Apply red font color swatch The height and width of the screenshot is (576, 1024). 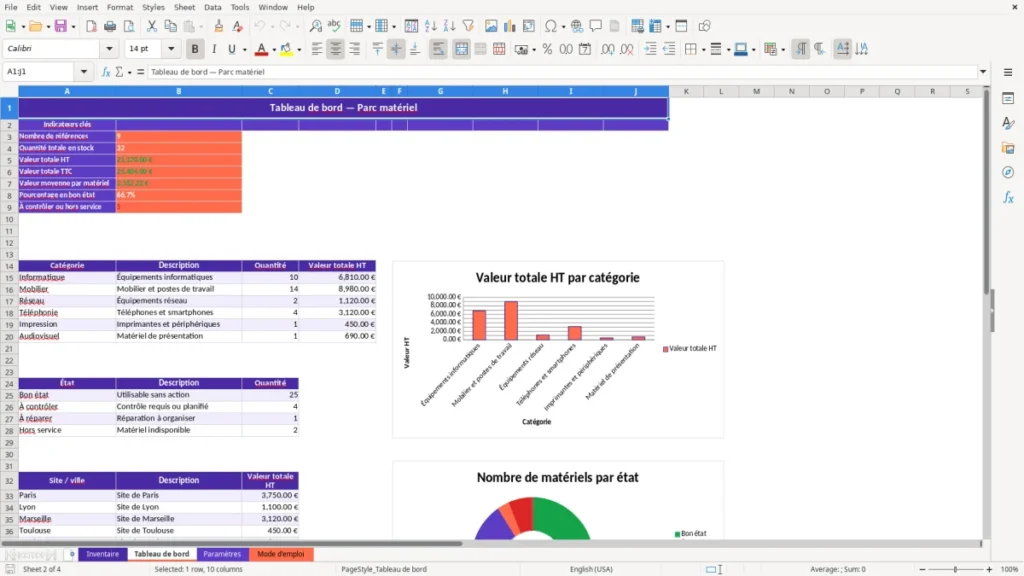[x=261, y=49]
